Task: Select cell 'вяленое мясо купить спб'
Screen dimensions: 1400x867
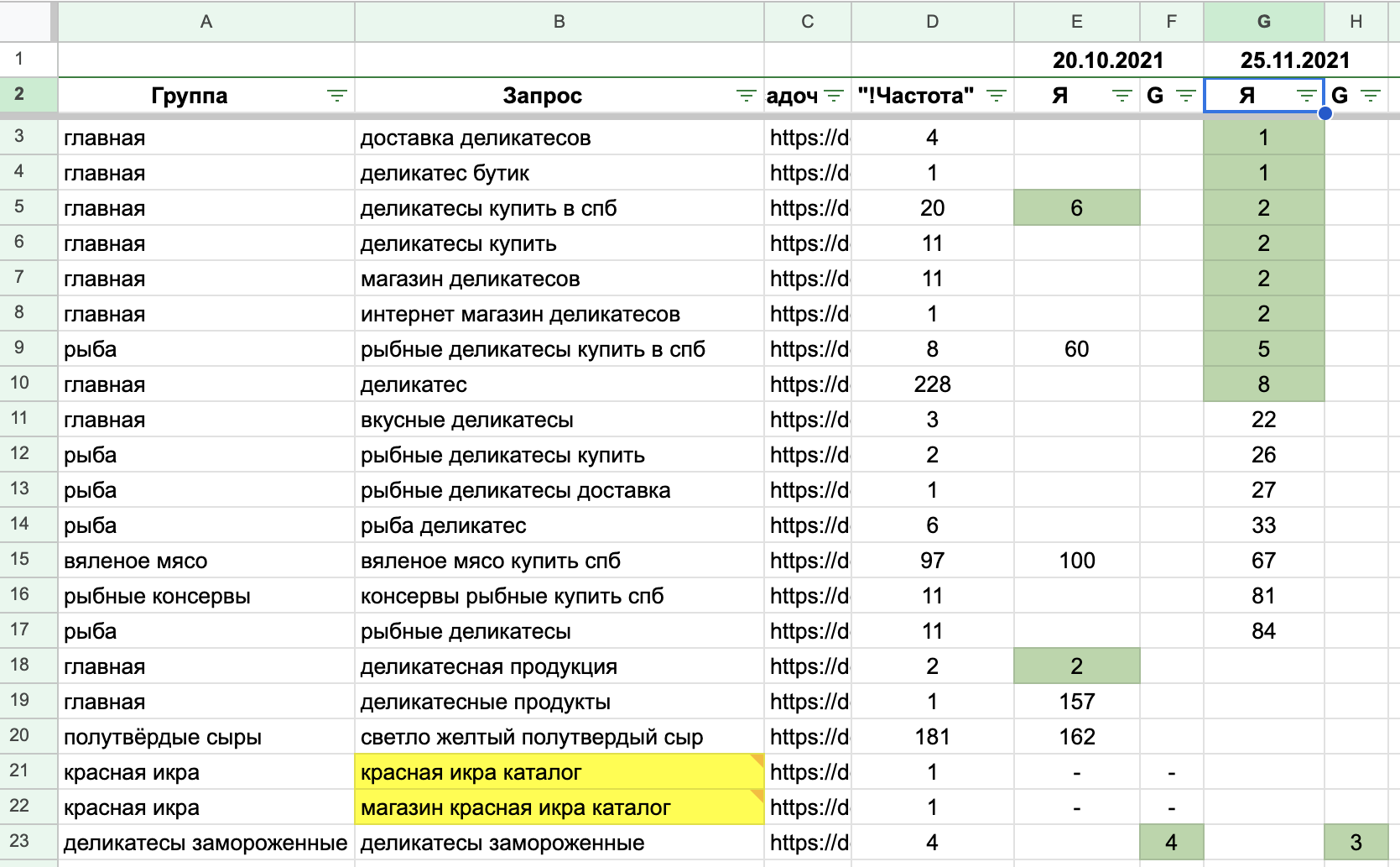Action: tap(559, 561)
